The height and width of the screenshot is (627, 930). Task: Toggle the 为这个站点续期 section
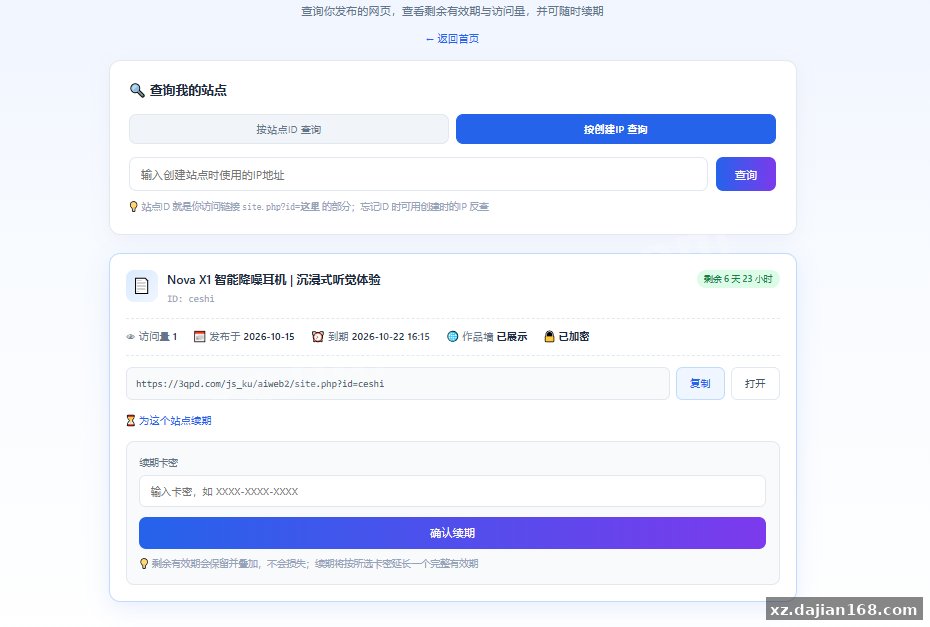(x=169, y=421)
